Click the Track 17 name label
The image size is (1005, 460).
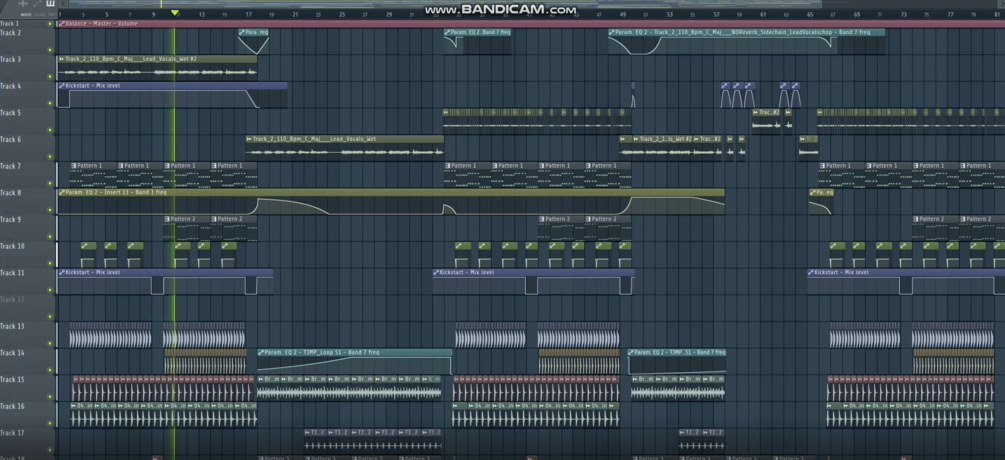click(x=12, y=433)
